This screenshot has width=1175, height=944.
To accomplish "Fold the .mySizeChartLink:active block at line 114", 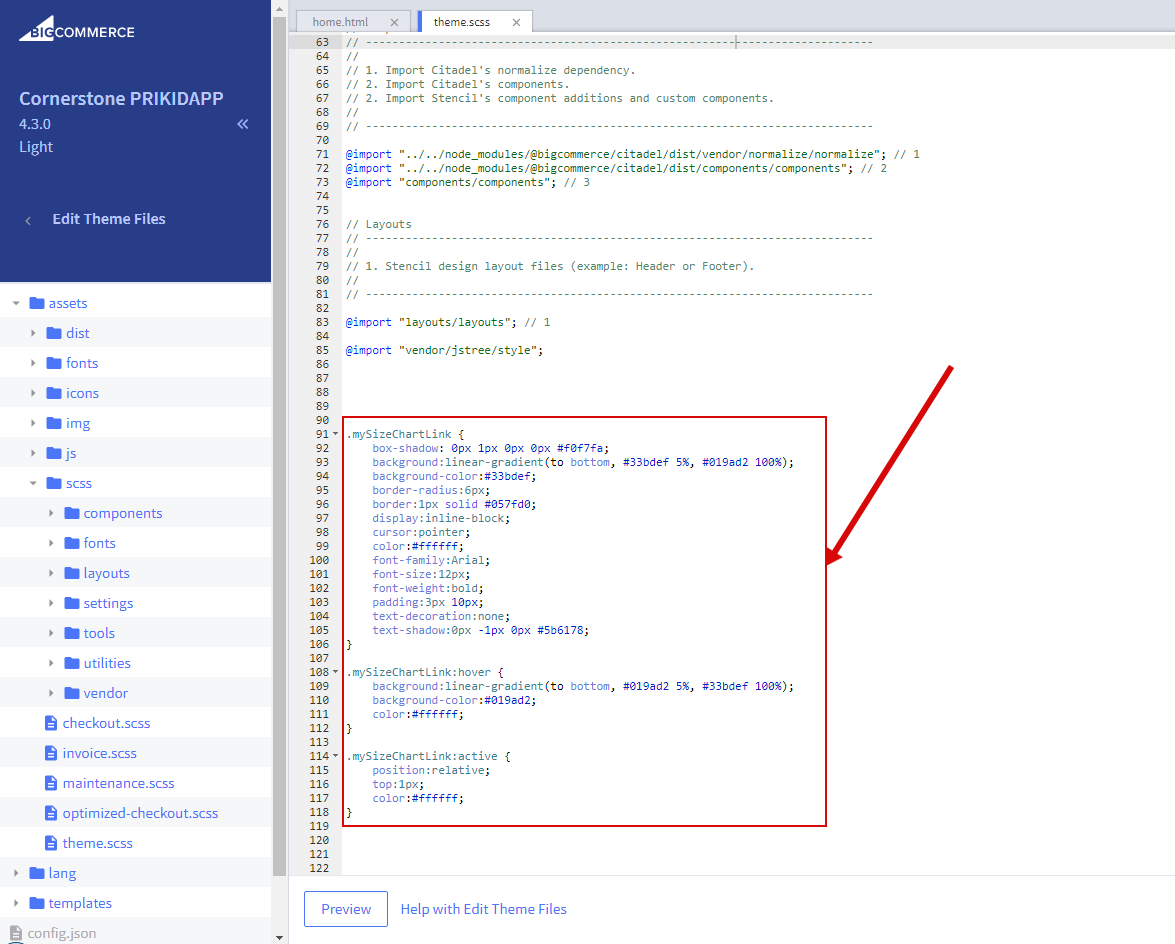I will (x=336, y=756).
